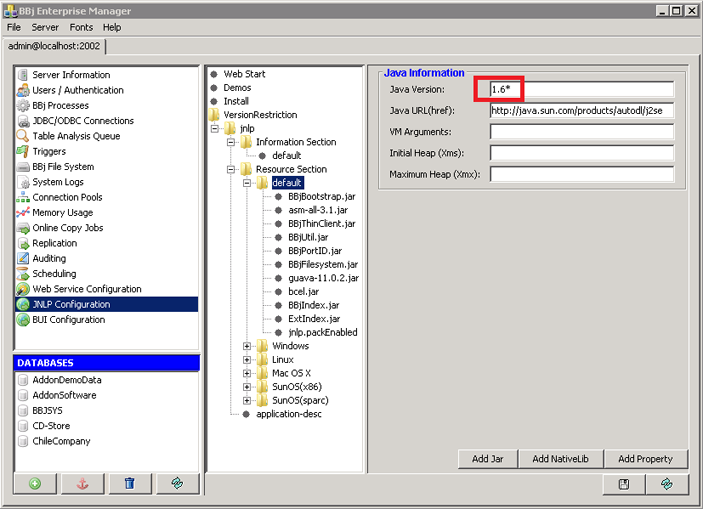Click the Maximum Heap (Xmx) field
703x509 pixels.
pos(582,174)
